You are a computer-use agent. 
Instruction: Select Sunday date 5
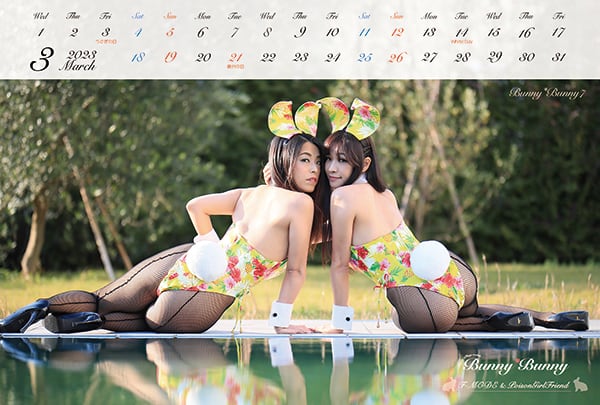point(171,32)
